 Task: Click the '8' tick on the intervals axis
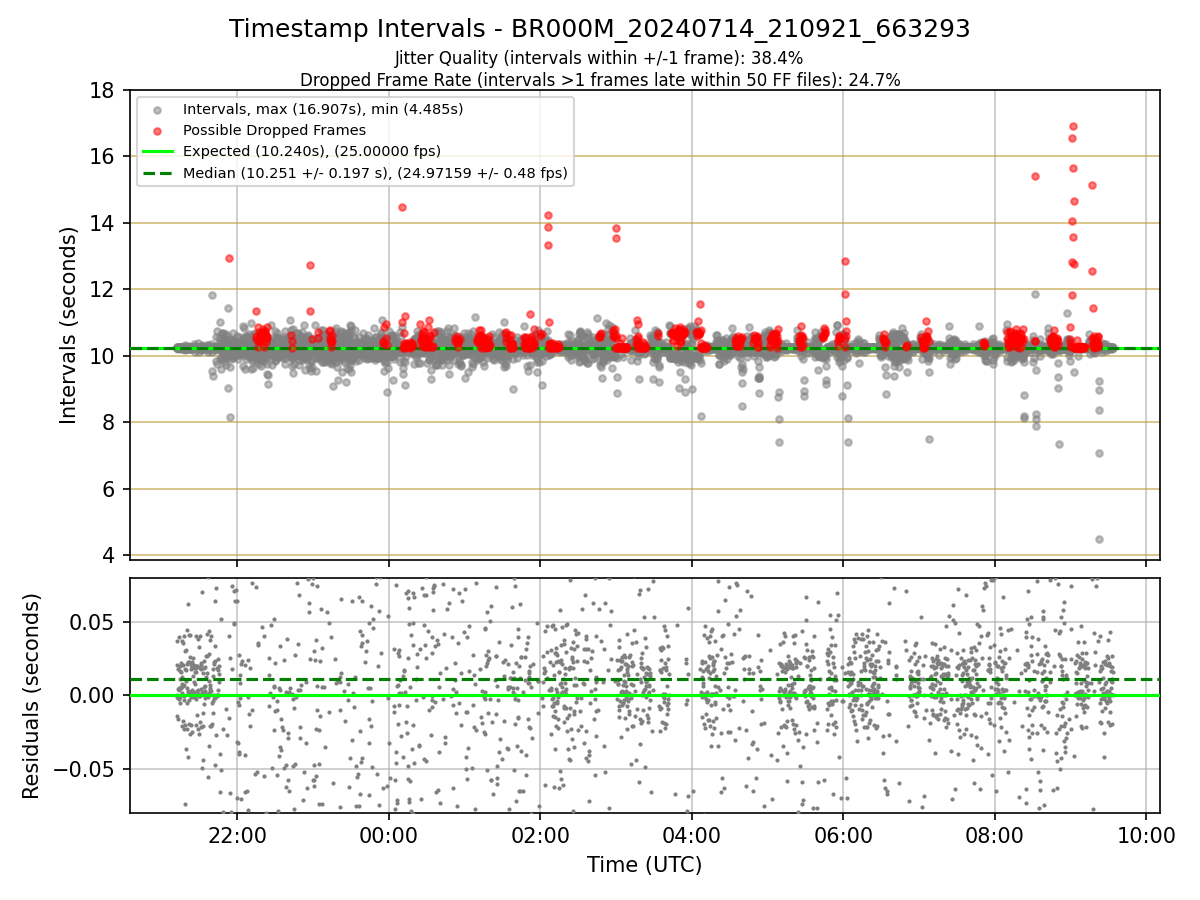coord(107,423)
